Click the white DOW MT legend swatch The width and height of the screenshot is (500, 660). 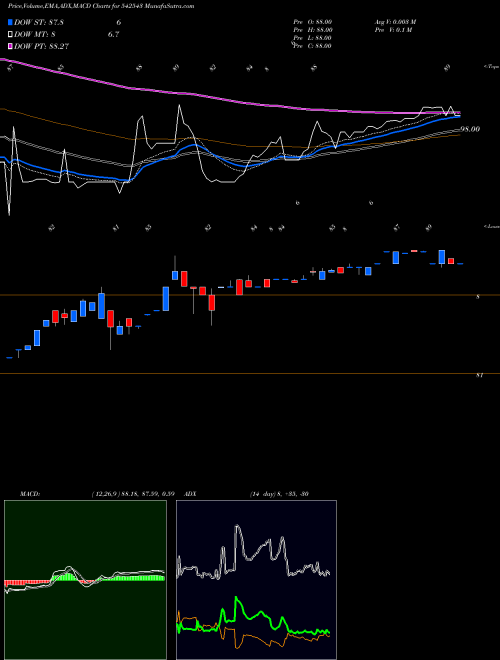click(x=10, y=35)
